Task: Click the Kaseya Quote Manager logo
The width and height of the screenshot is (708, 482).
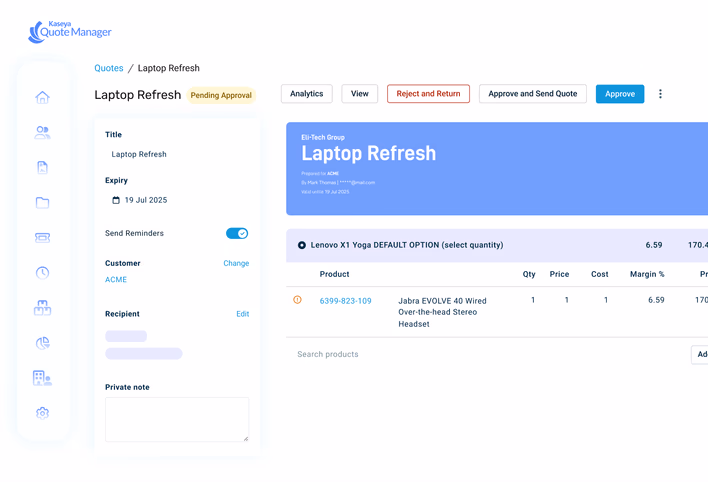Action: tap(70, 32)
